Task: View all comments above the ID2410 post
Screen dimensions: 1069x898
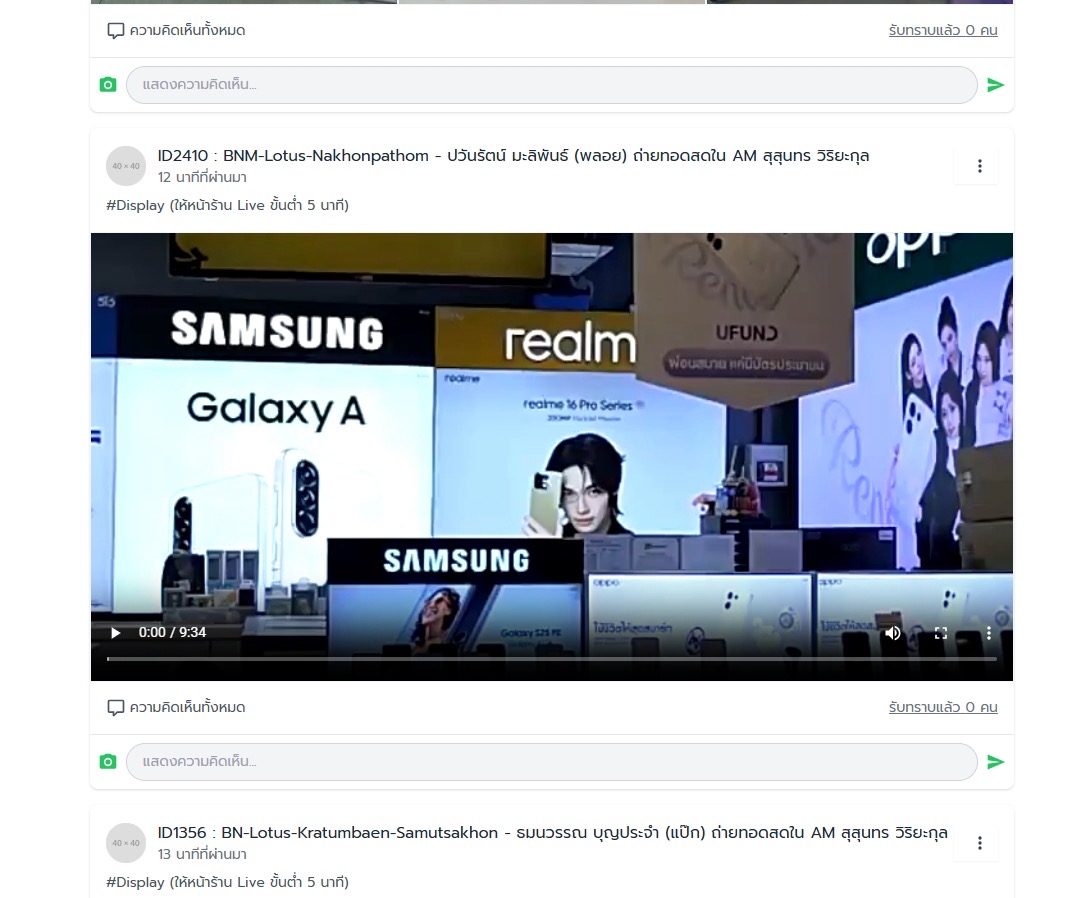Action: pyautogui.click(x=176, y=30)
